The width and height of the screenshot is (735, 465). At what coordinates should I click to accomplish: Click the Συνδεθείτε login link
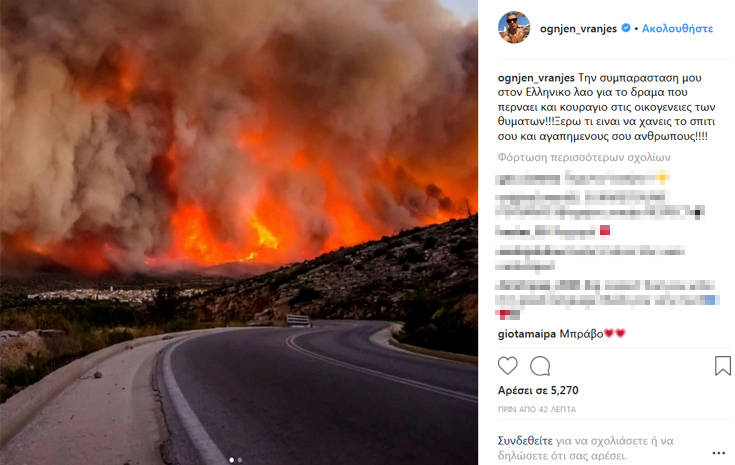click(x=525, y=441)
